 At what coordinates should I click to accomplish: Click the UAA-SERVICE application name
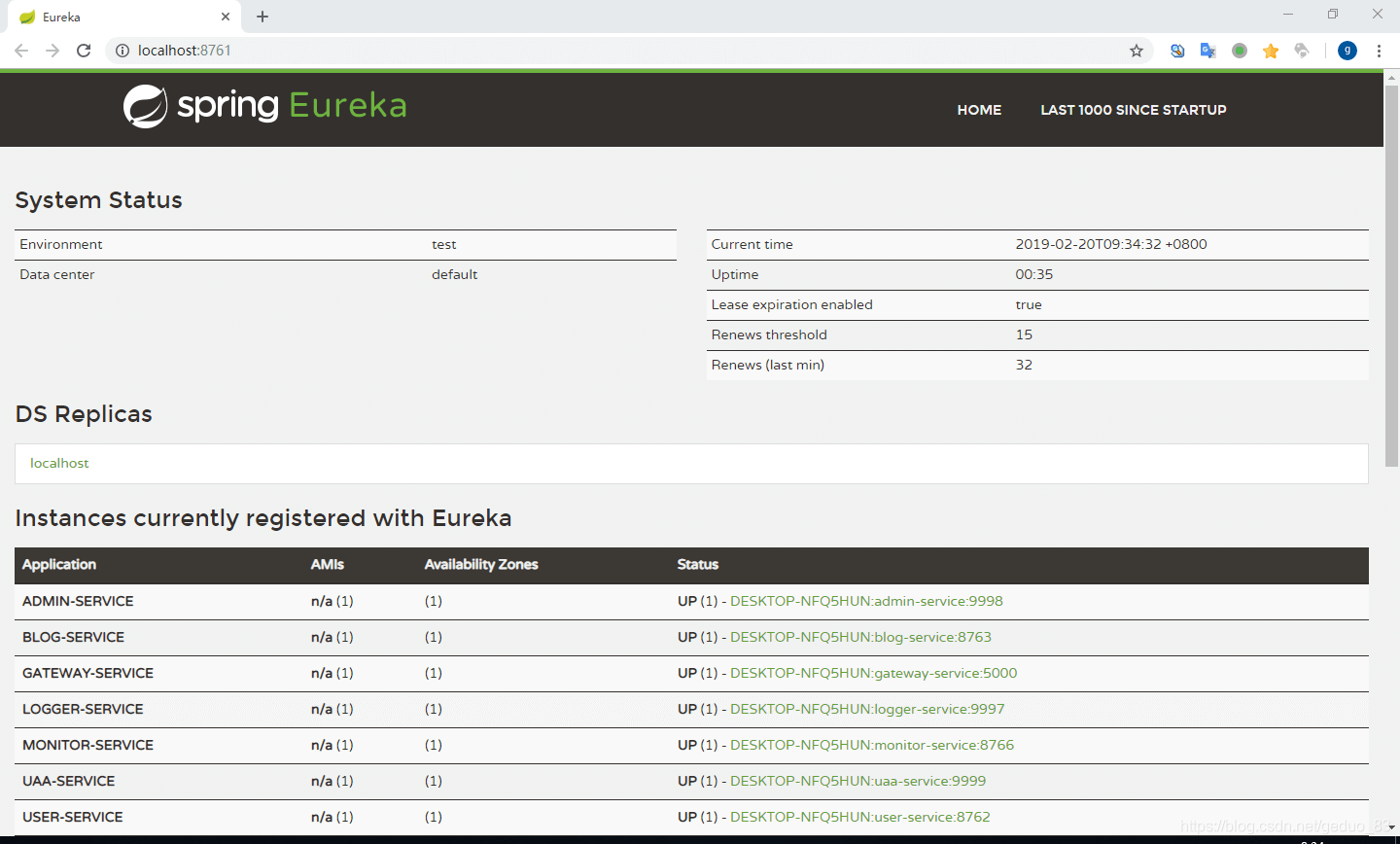click(68, 781)
